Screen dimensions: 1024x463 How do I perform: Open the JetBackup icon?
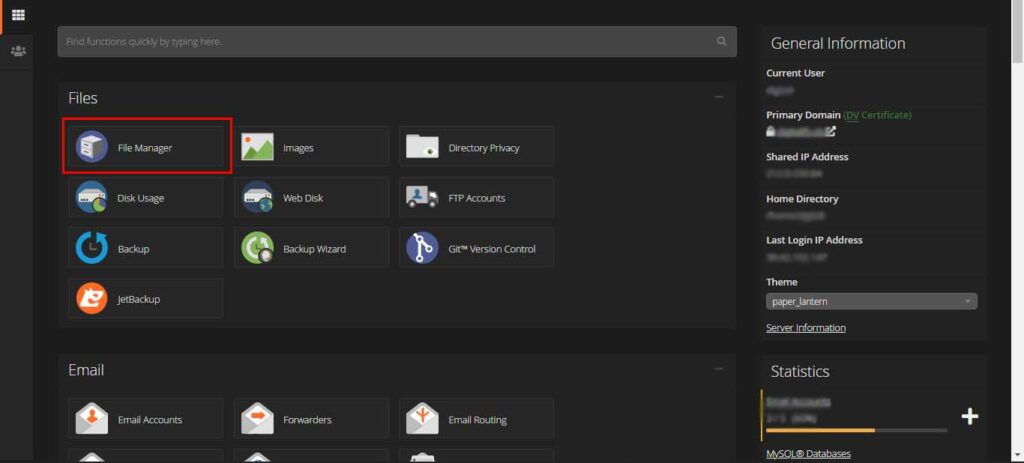click(x=91, y=298)
